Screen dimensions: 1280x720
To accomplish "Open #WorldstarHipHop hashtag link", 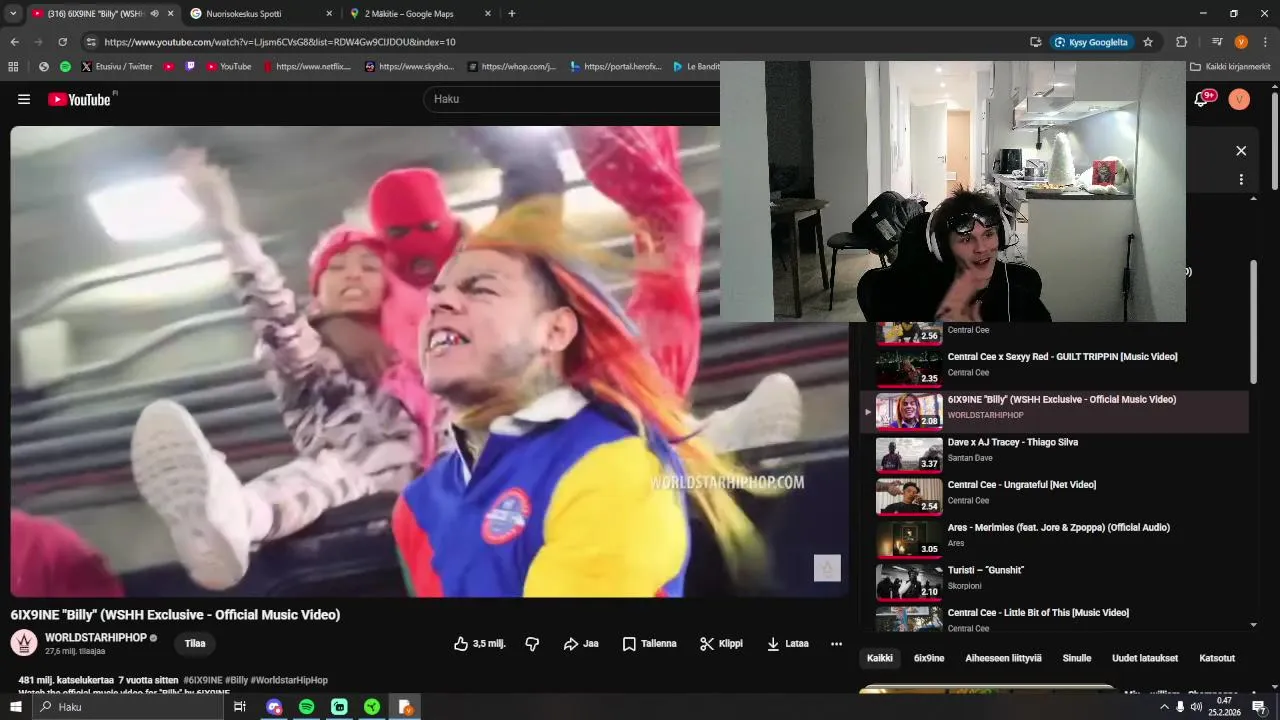I will [x=289, y=680].
